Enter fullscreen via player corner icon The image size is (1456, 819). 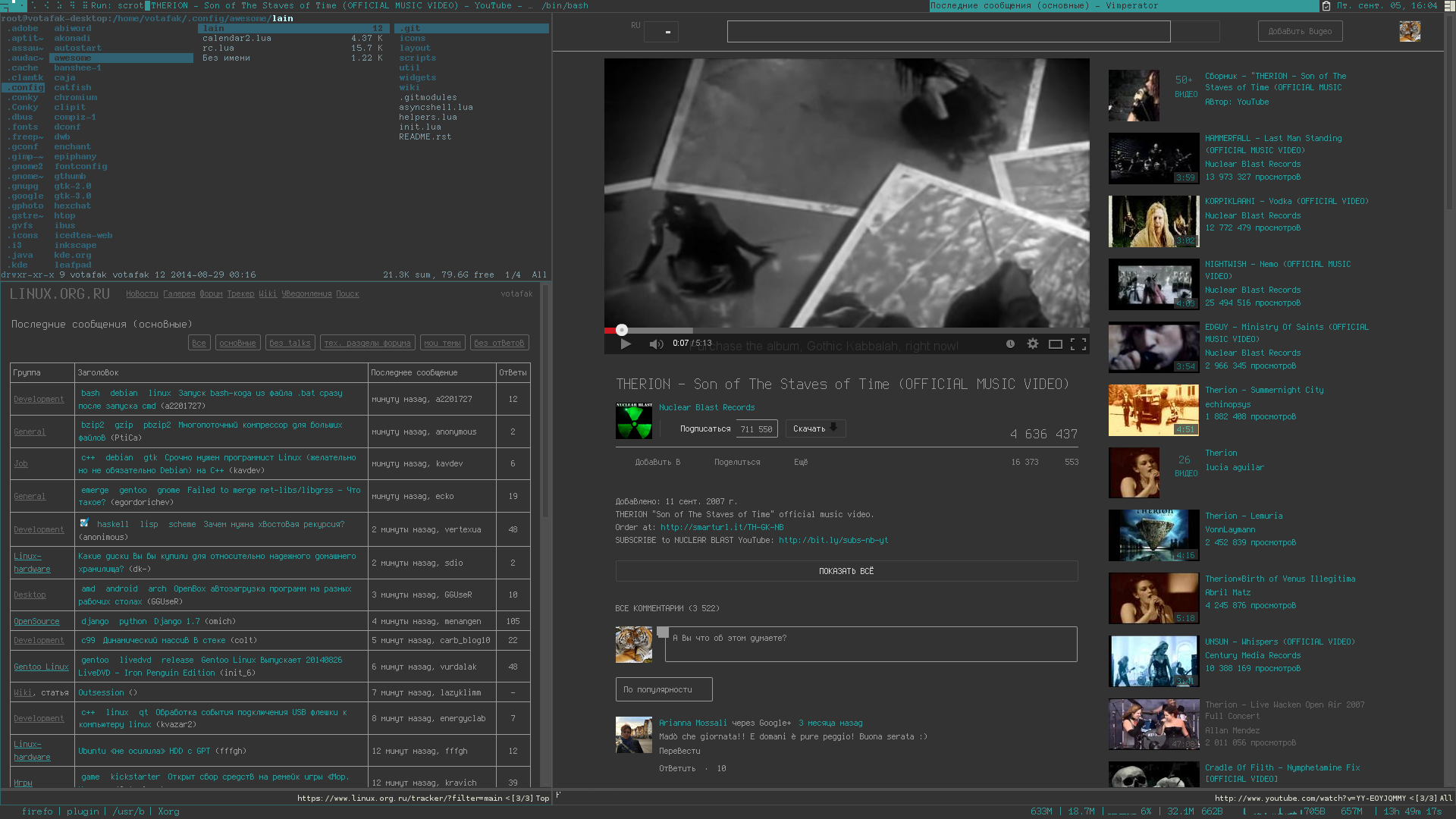point(1078,344)
